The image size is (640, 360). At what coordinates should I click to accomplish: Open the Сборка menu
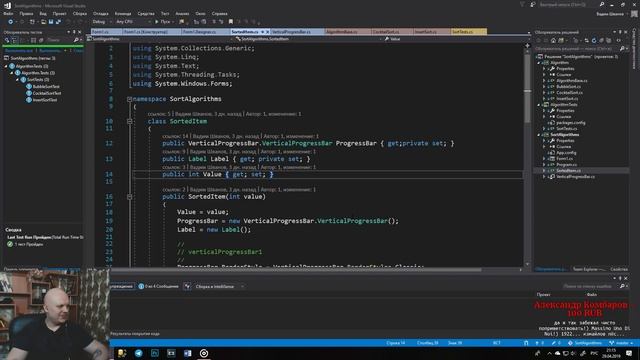pyautogui.click(x=80, y=13)
